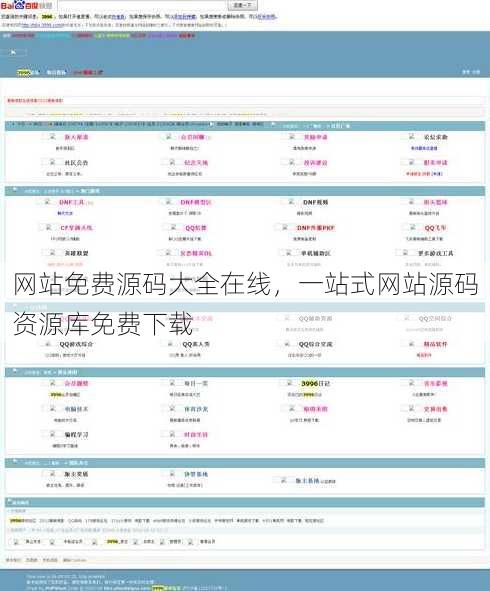The width and height of the screenshot is (490, 591).
Task: Click forum icon beside 每日一笑
Action: pyautogui.click(x=173, y=383)
